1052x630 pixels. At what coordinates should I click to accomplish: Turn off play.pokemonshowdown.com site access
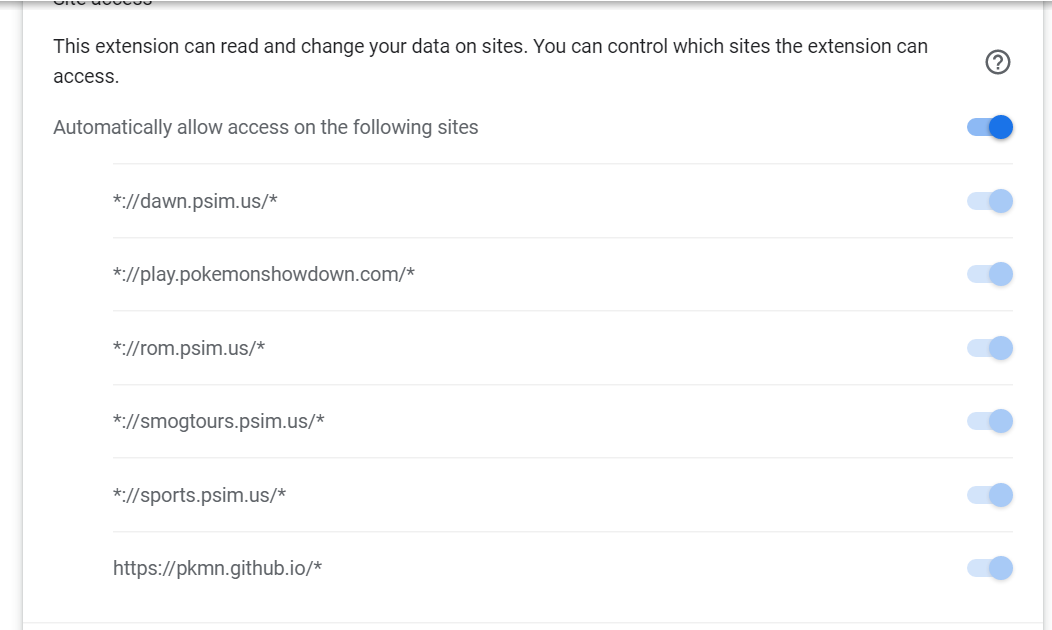990,274
